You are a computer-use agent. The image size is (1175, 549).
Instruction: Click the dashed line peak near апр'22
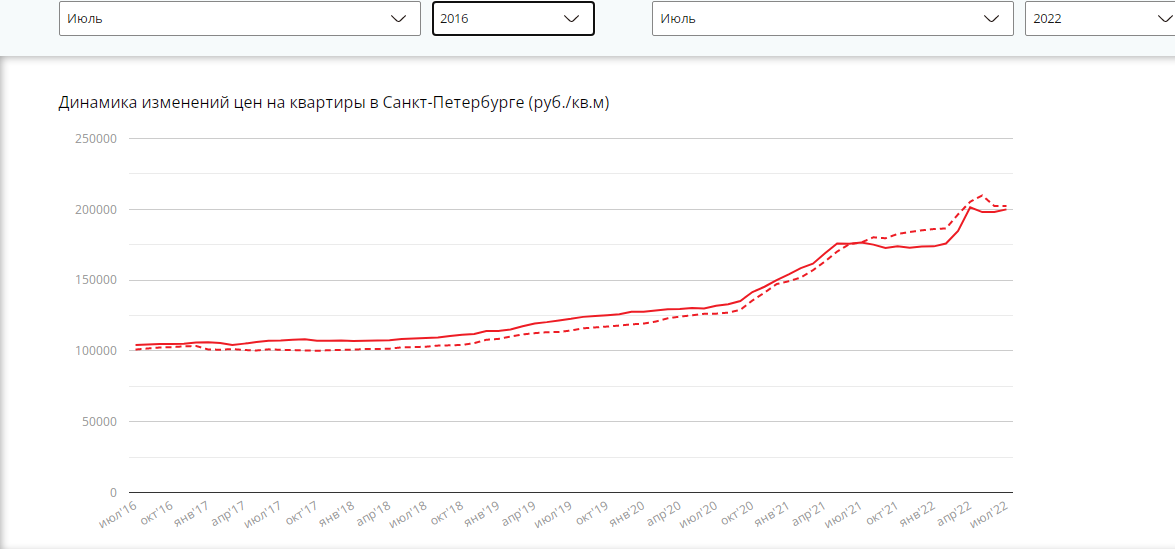click(982, 195)
